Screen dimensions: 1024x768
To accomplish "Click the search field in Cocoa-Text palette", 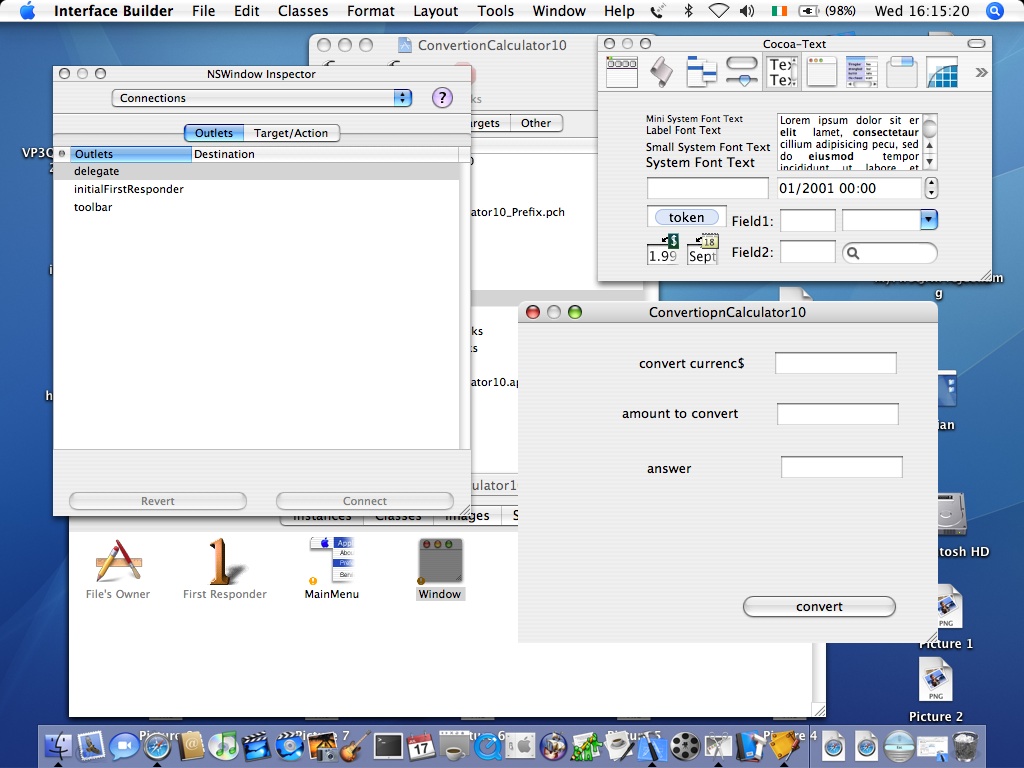I will 889,253.
